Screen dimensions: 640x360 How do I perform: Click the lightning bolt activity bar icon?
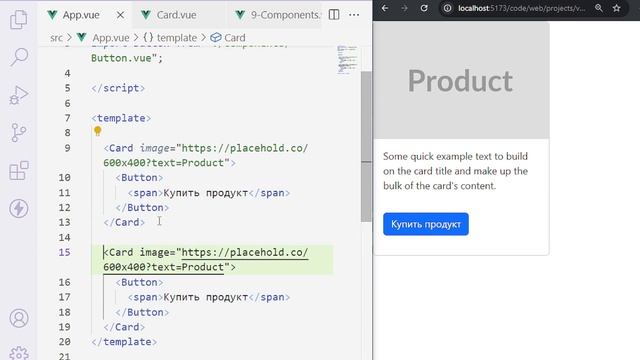19,209
